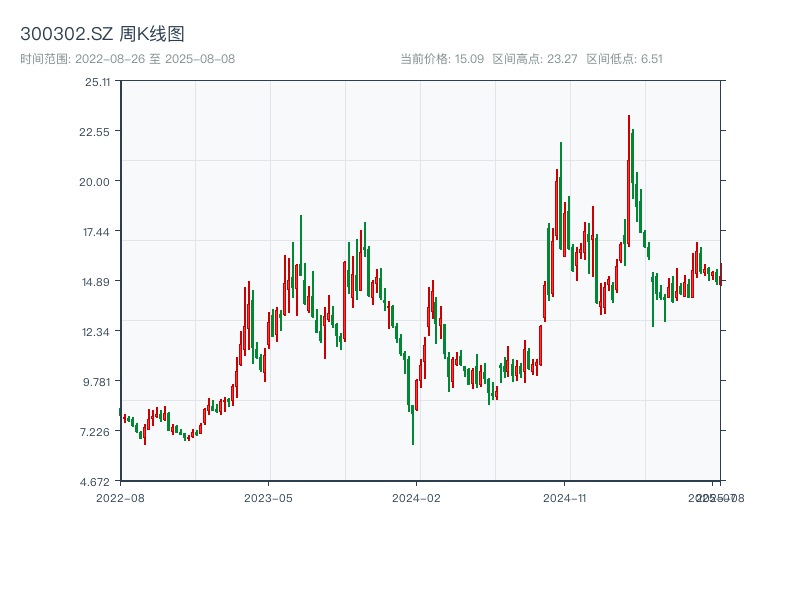The image size is (800, 600).
Task: Click the 区间低点 6.51 label
Action: point(624,59)
